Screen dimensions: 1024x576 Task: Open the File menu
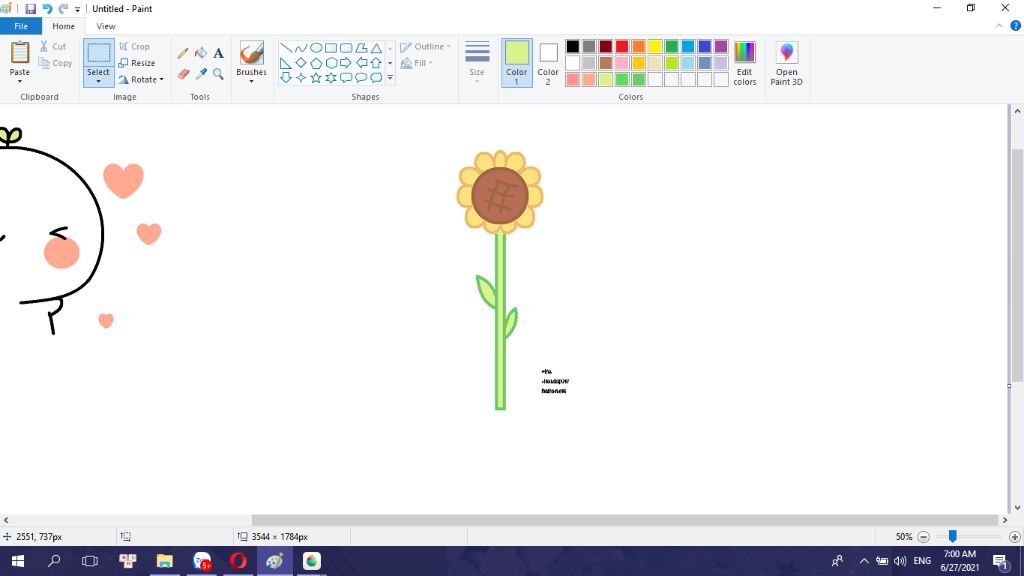(21, 26)
